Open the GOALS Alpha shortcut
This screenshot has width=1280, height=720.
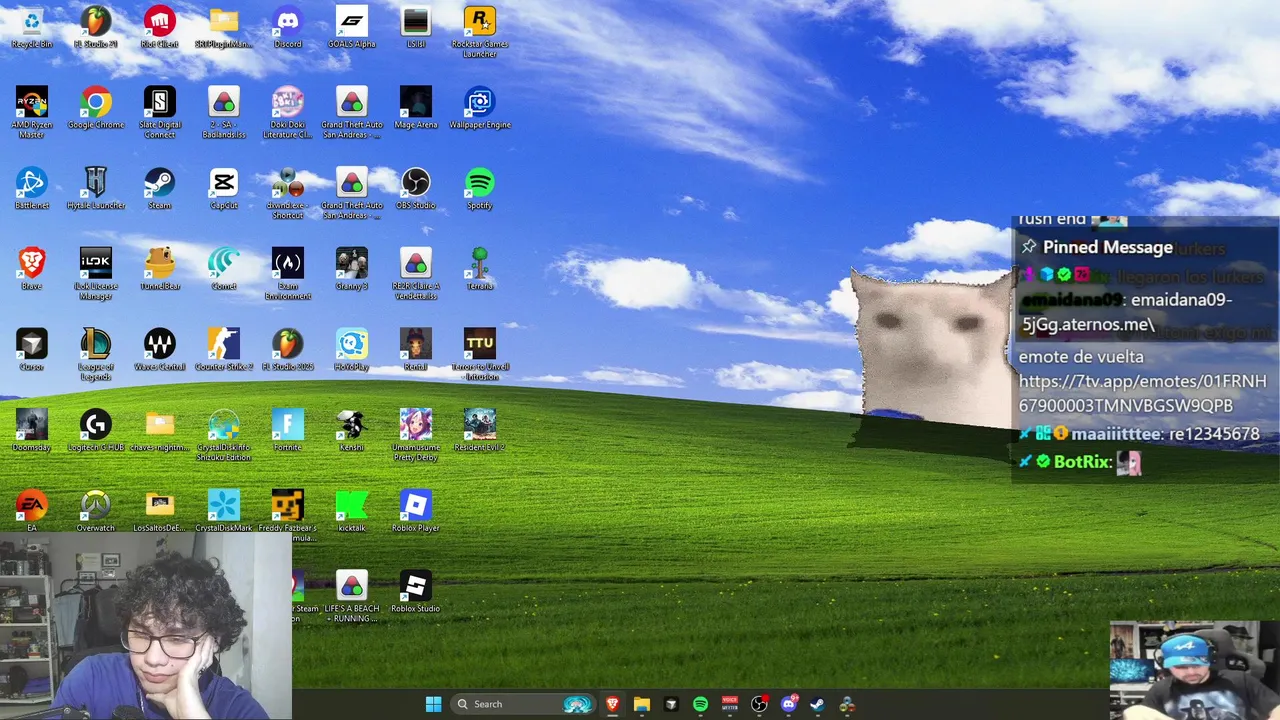tap(352, 27)
